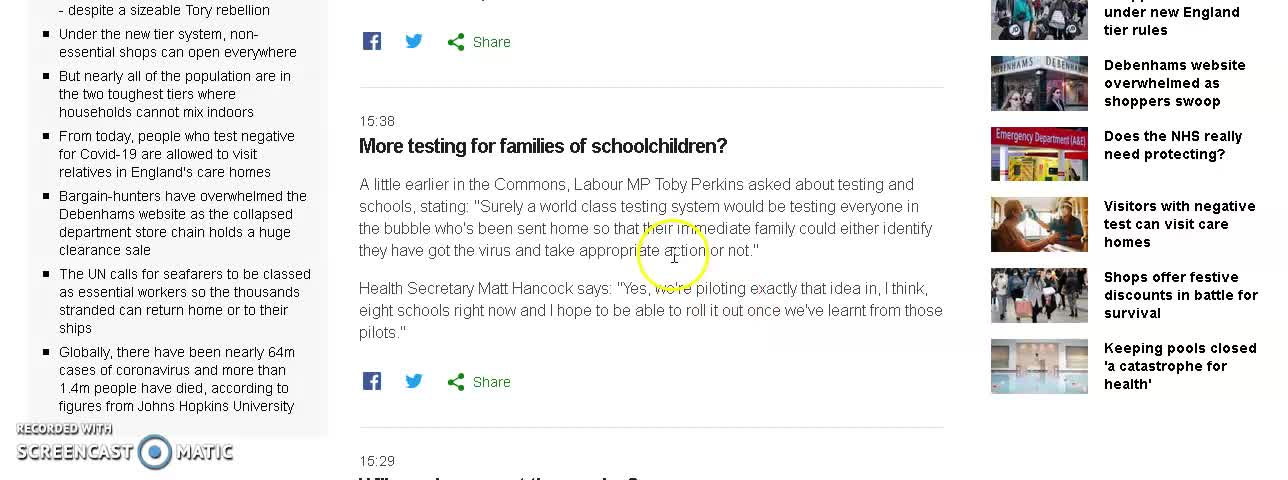
Task: Click Facebook icon under the 15:38 post
Action: (372, 381)
